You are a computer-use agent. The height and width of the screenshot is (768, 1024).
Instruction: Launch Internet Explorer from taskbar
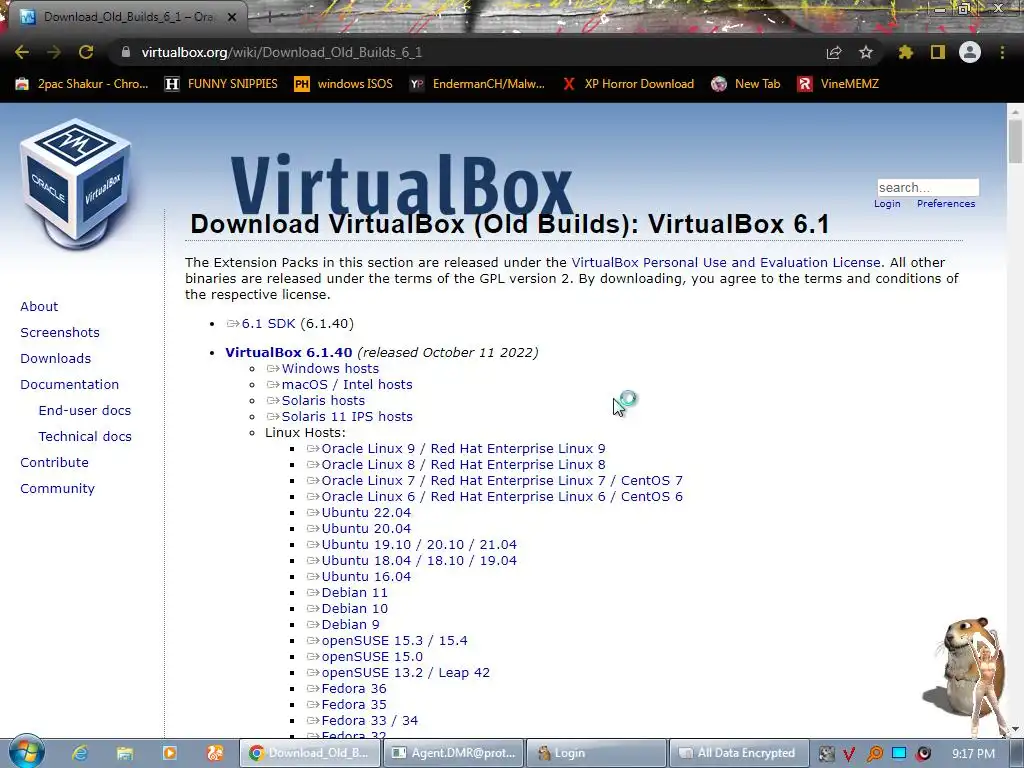(x=80, y=753)
